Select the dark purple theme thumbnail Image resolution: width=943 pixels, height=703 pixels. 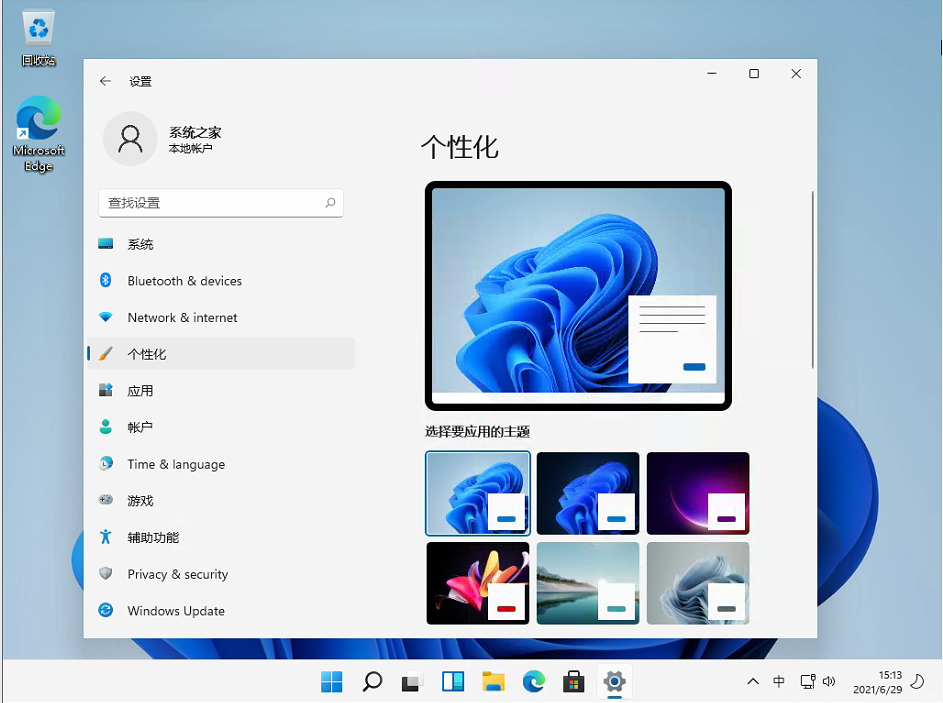(x=697, y=493)
